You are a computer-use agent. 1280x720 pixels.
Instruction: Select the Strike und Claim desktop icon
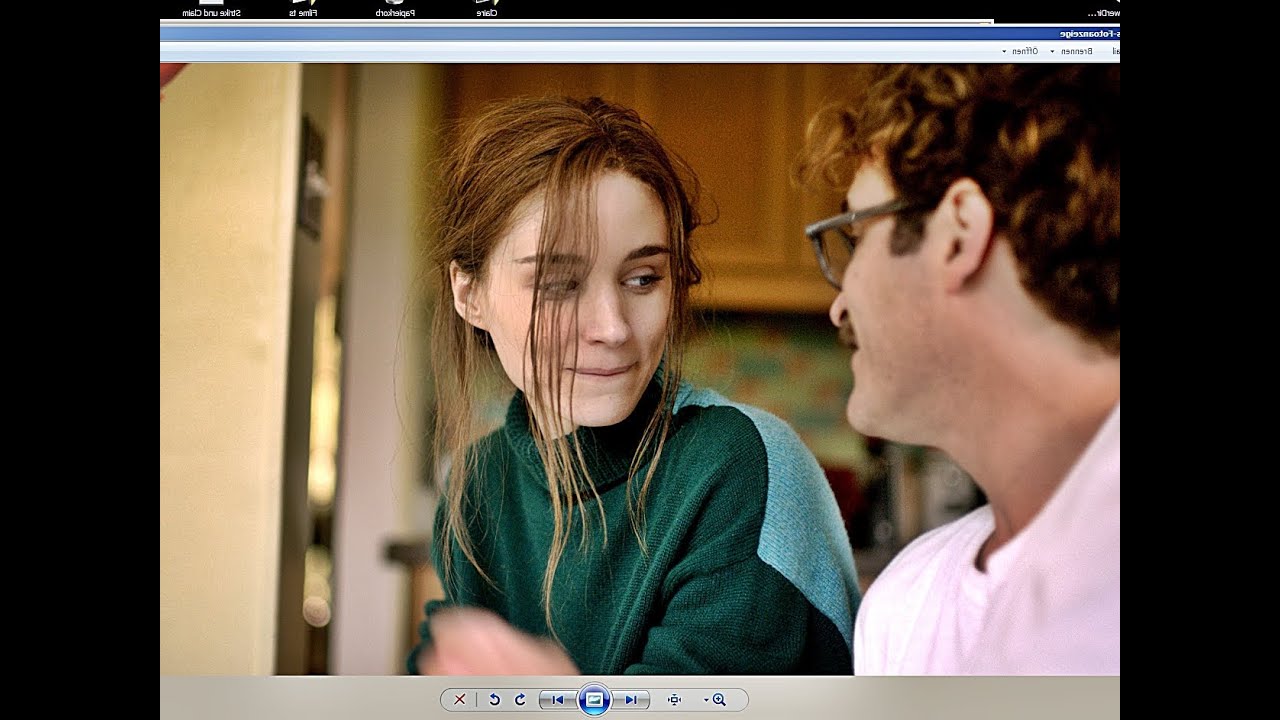[x=211, y=10]
